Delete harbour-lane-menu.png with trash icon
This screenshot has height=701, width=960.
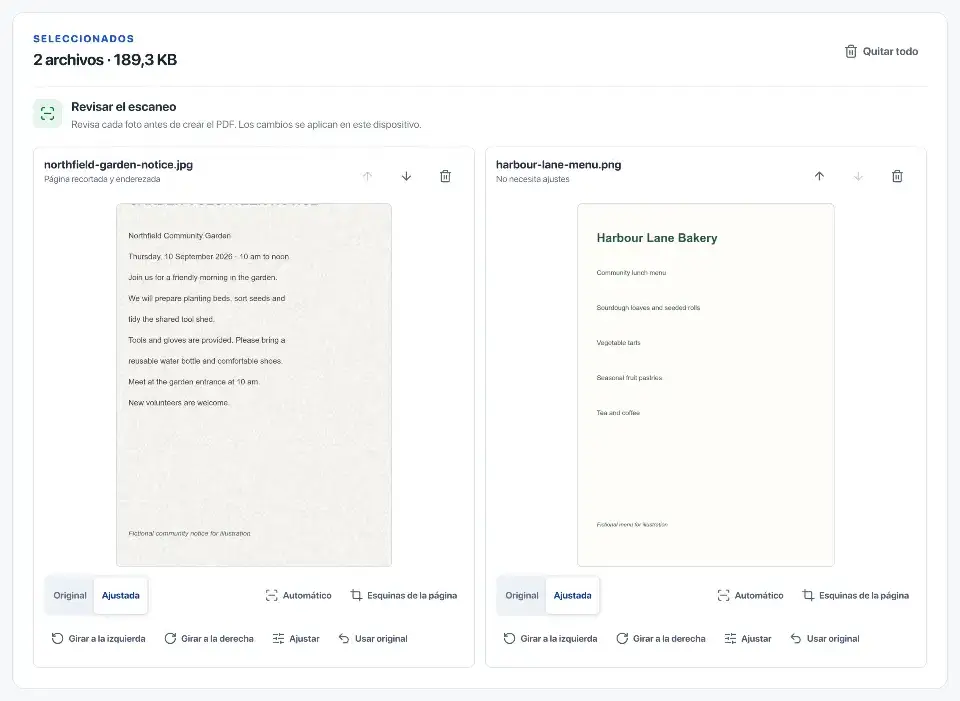(x=898, y=176)
